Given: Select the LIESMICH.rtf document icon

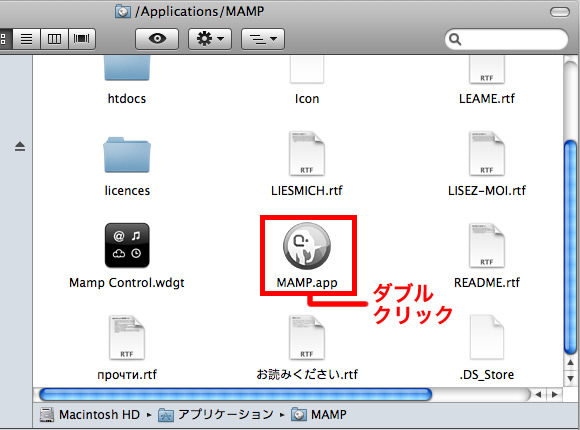Looking at the screenshot, I should point(307,153).
